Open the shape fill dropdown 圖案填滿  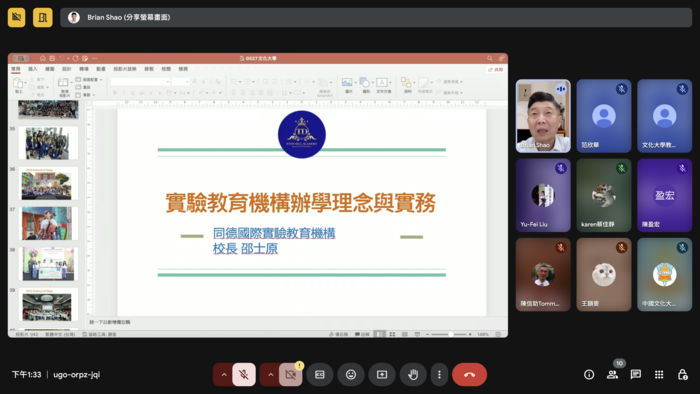(450, 82)
